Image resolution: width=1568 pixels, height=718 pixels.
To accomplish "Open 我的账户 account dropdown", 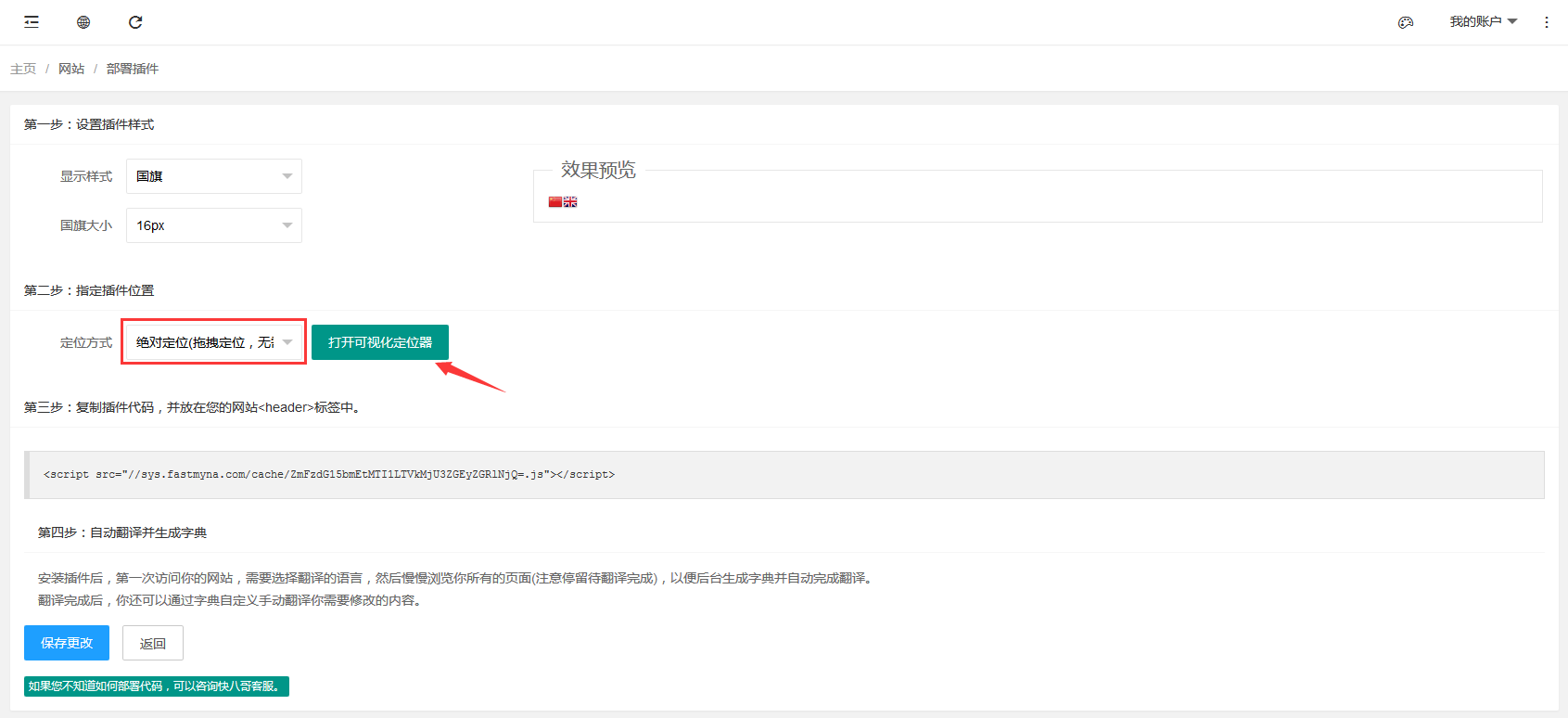I will pos(1484,21).
